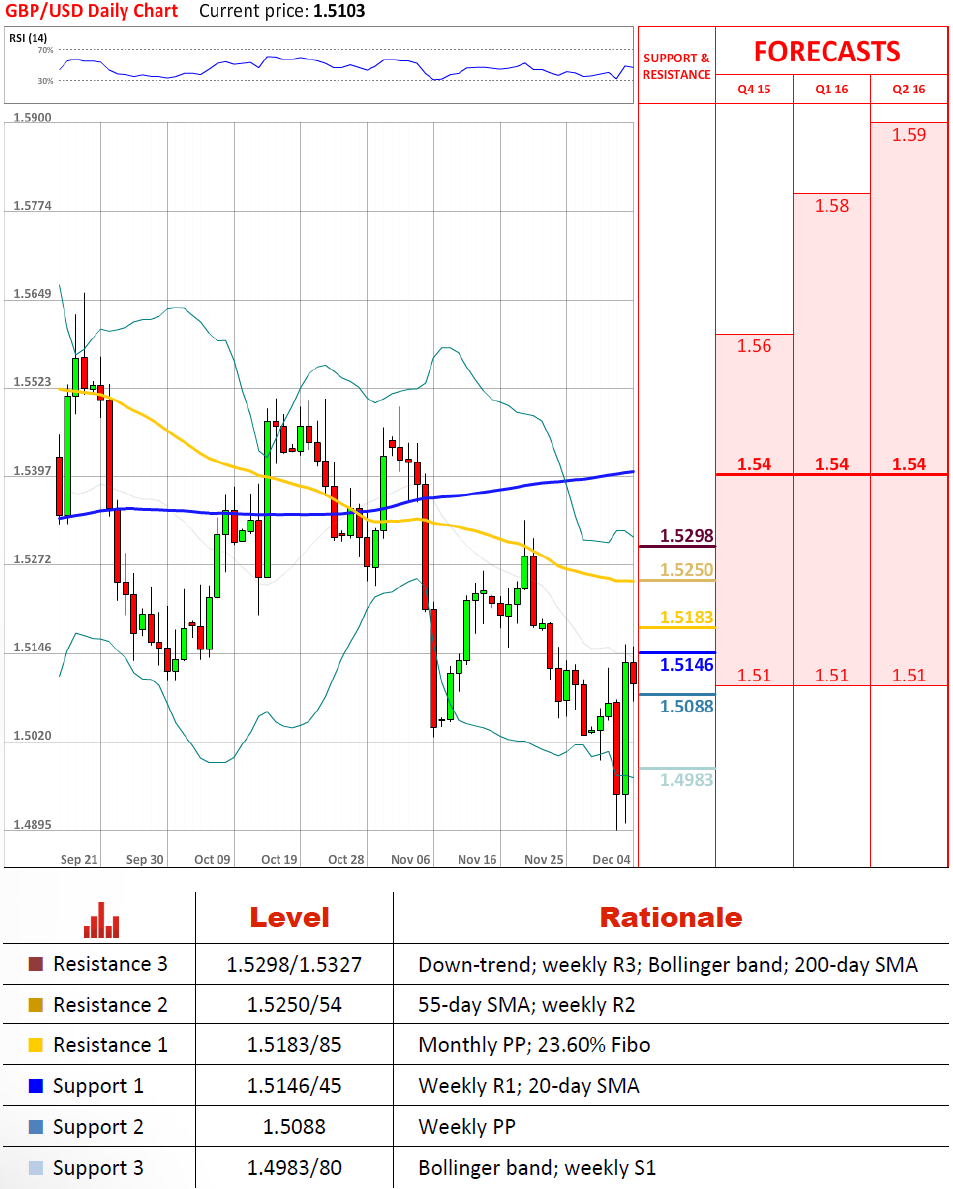Select the 'Q1 16' forecast column header
Screen dimensions: 953x1189
pos(832,89)
